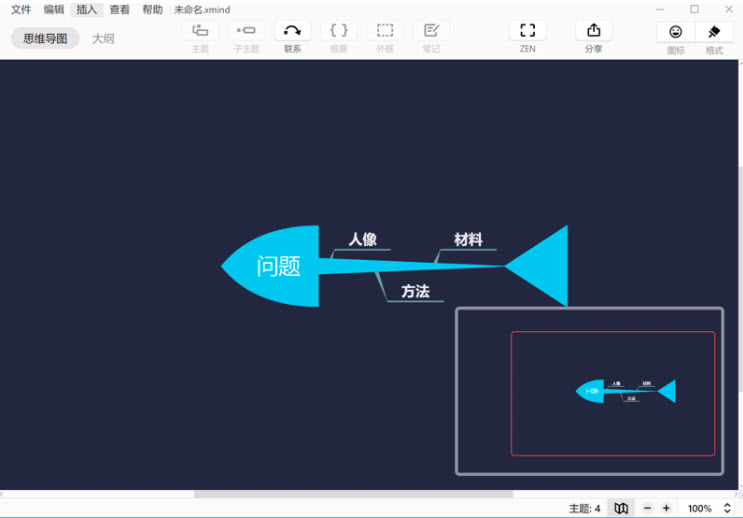
Task: Open the 分享 share icon
Action: tap(593, 31)
